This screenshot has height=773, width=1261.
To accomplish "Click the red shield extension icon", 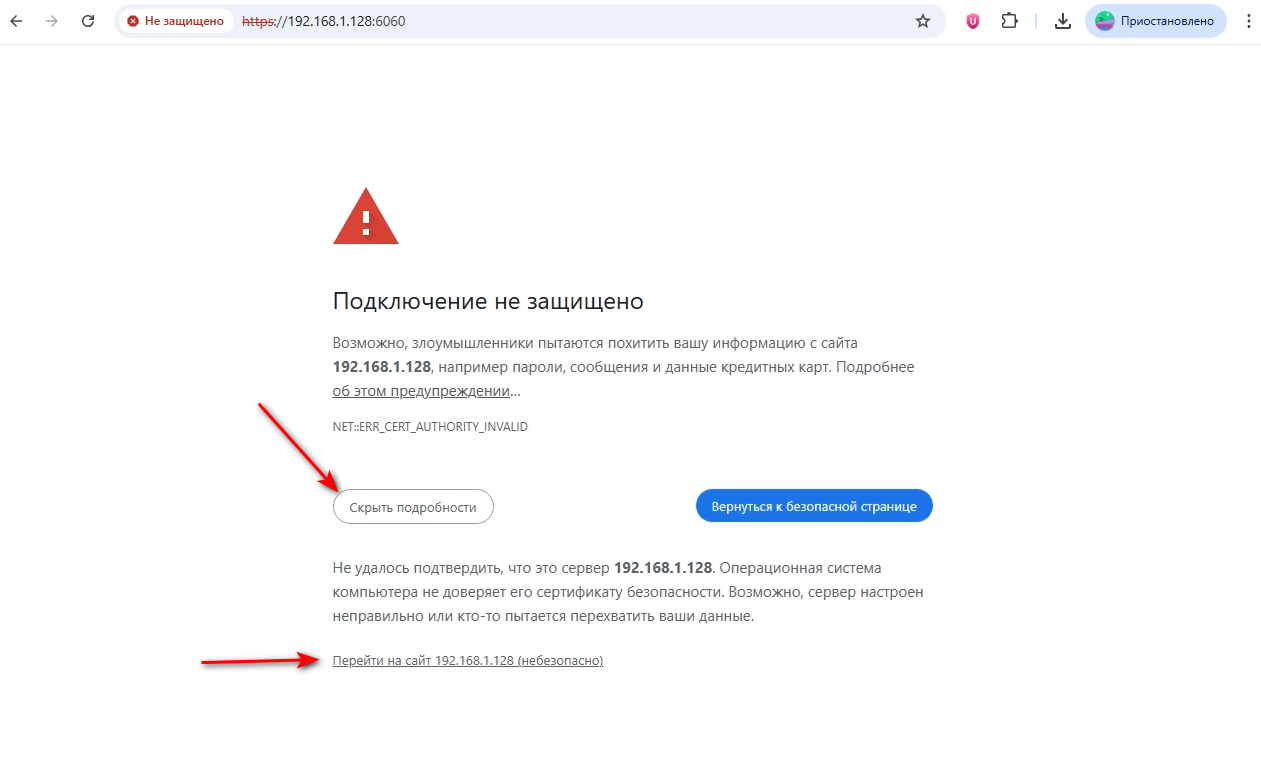I will [973, 21].
